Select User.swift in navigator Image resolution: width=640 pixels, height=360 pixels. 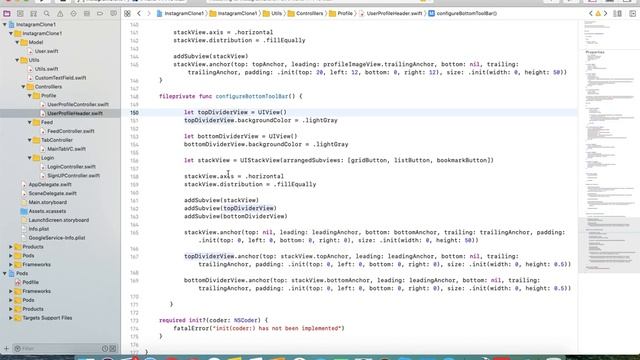point(43,51)
